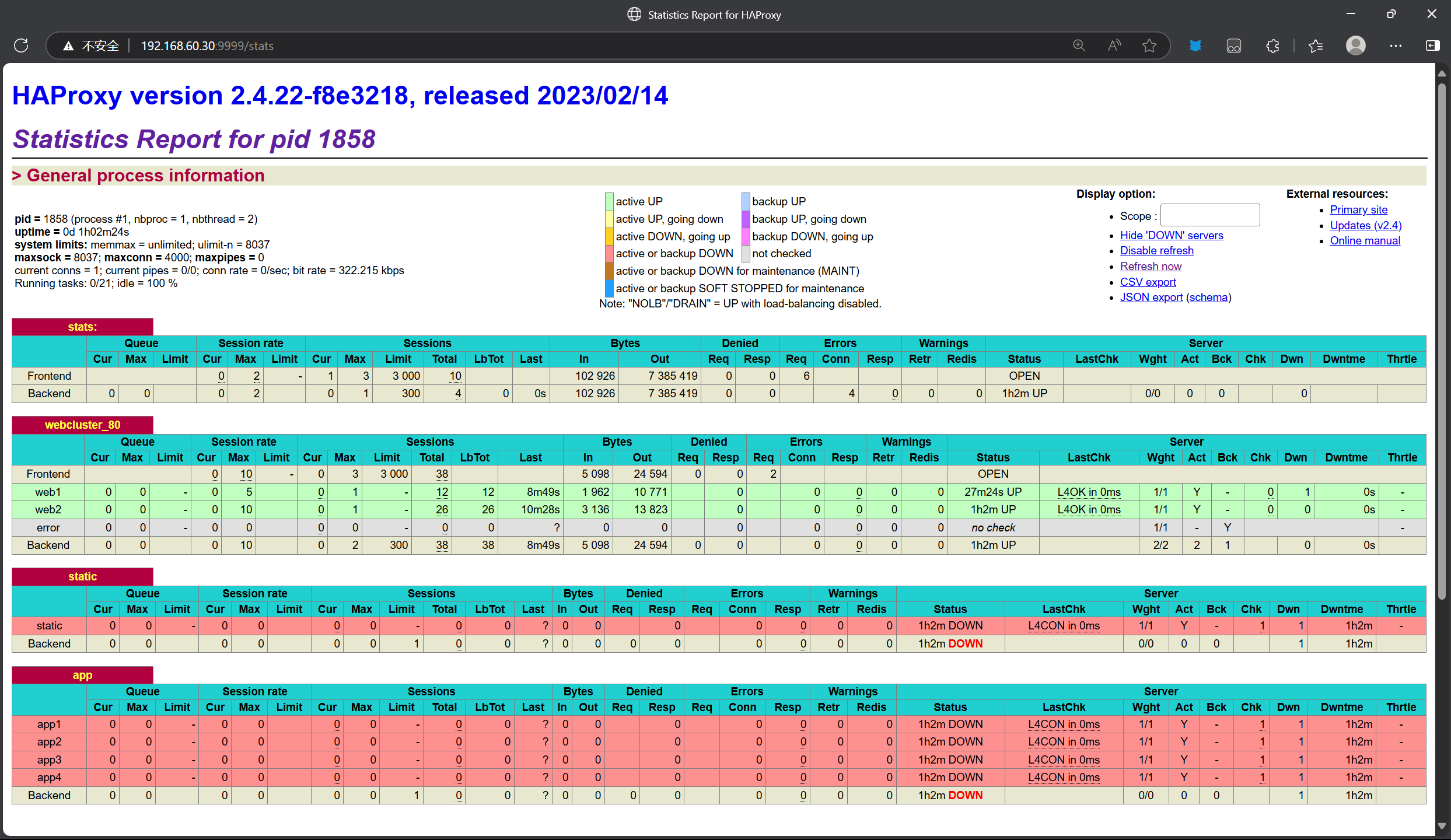
Task: Open the CSV export link
Action: pos(1148,282)
